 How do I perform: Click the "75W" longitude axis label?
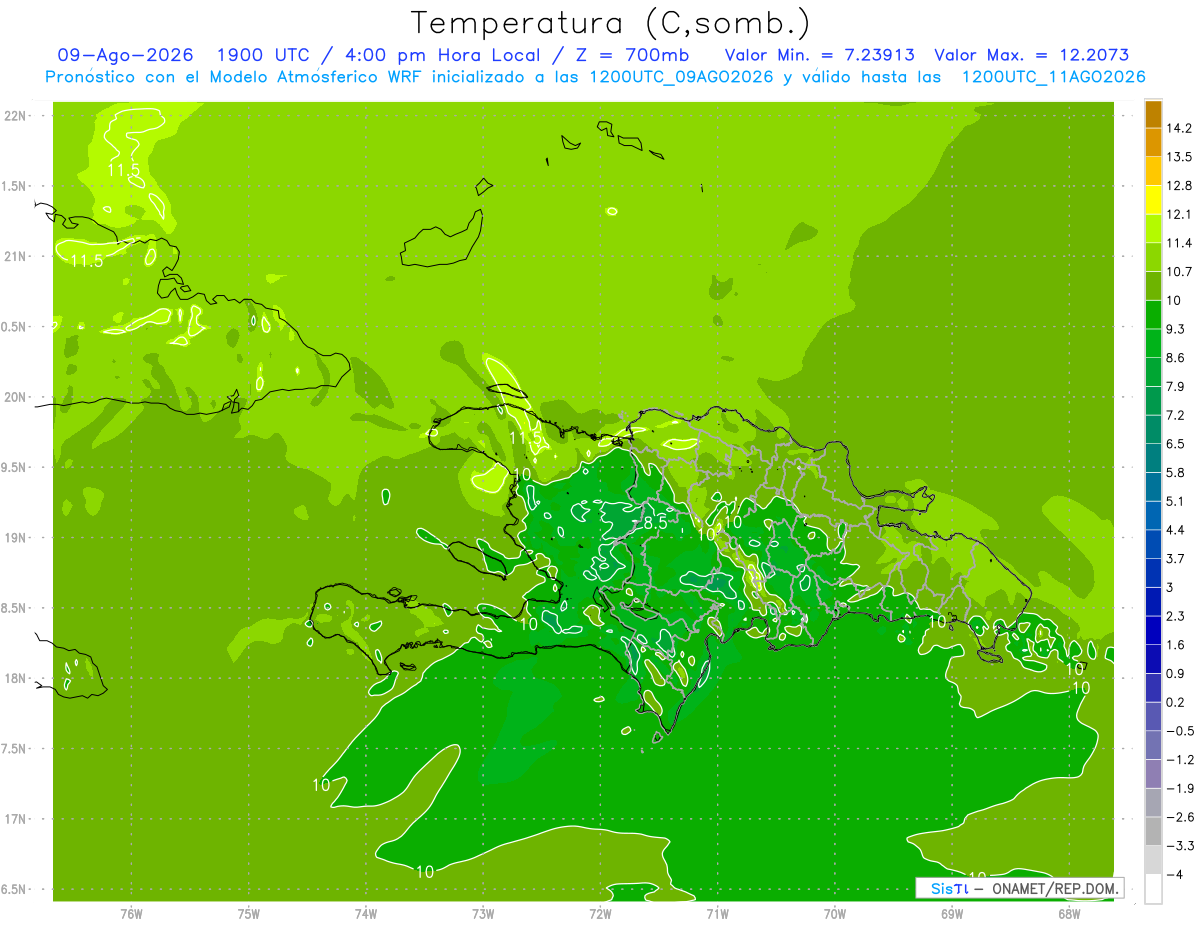[x=248, y=913]
